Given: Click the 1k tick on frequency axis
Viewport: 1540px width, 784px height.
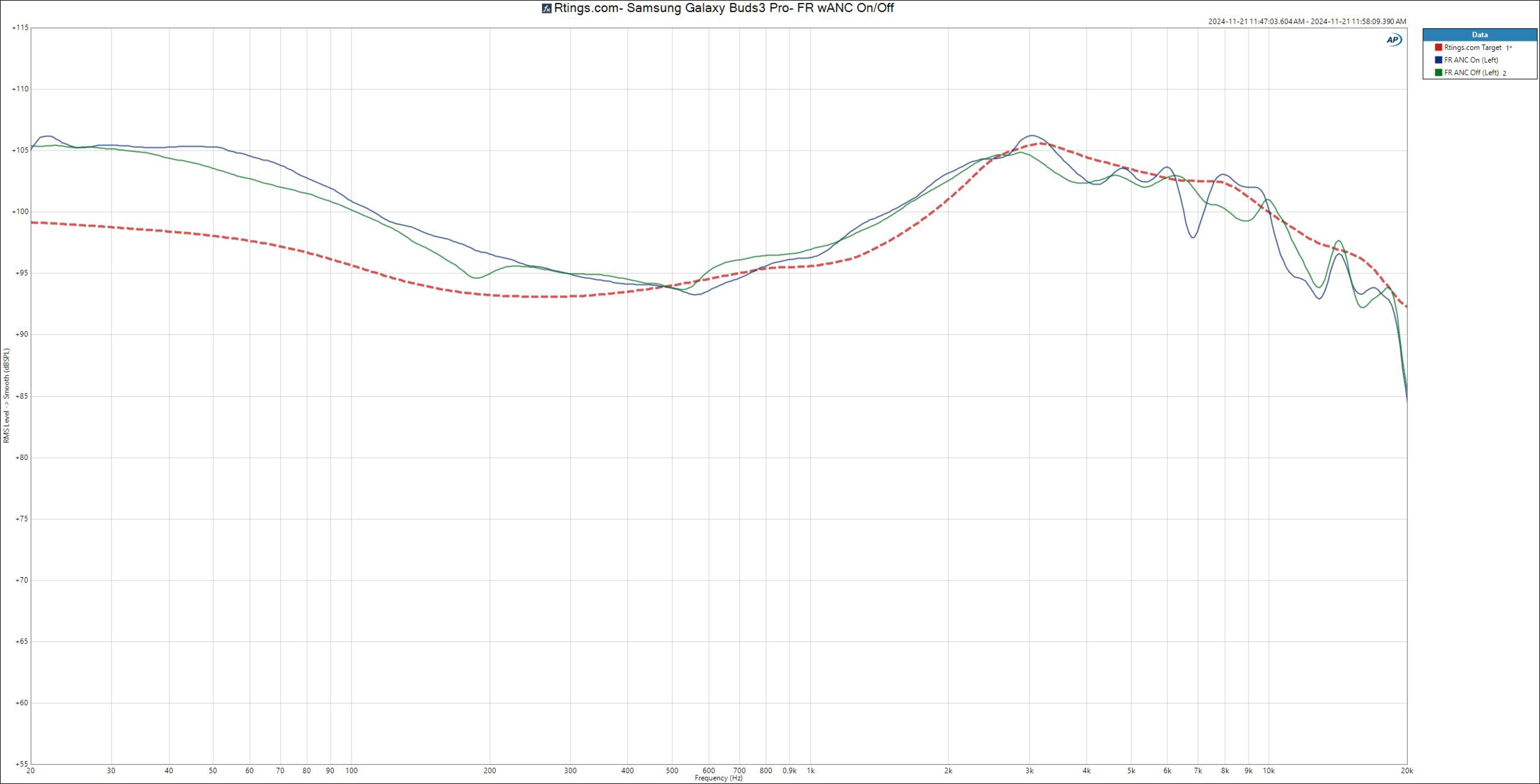Looking at the screenshot, I should click(811, 771).
